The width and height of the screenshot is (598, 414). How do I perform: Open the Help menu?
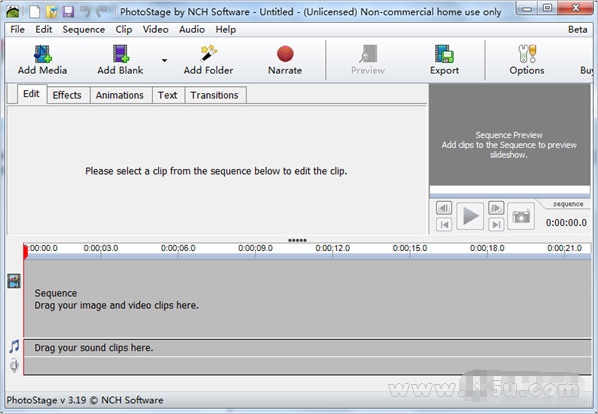coord(225,29)
